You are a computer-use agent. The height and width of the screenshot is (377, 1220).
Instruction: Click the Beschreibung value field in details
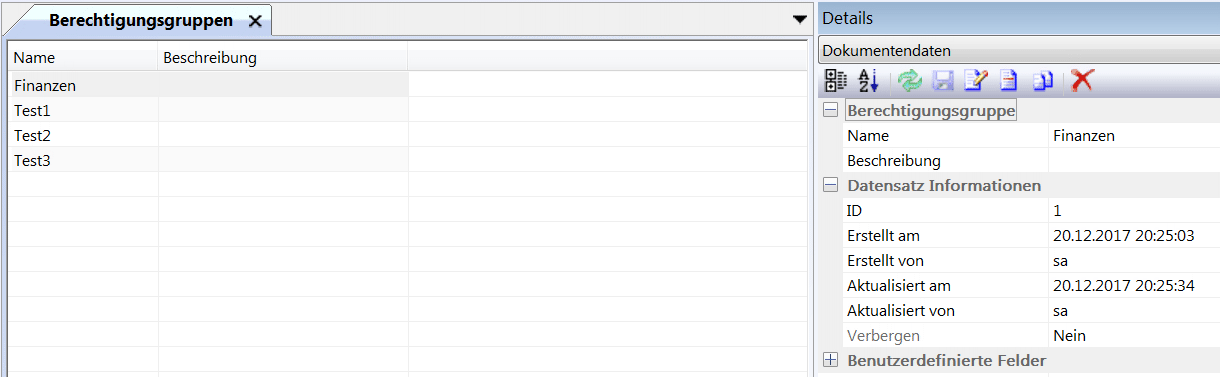click(x=1134, y=160)
